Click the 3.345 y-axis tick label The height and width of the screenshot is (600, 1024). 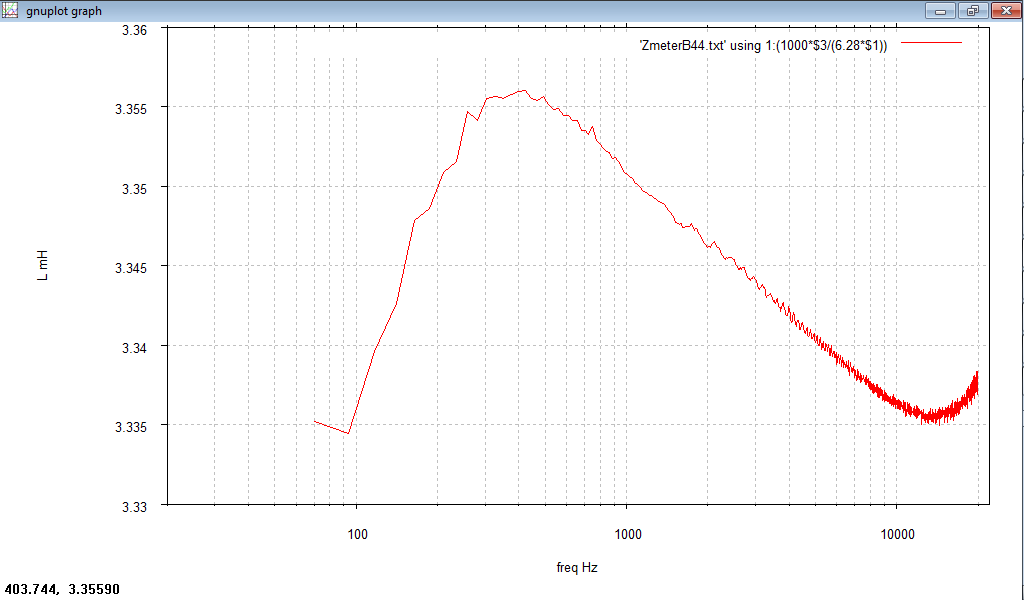point(131,268)
